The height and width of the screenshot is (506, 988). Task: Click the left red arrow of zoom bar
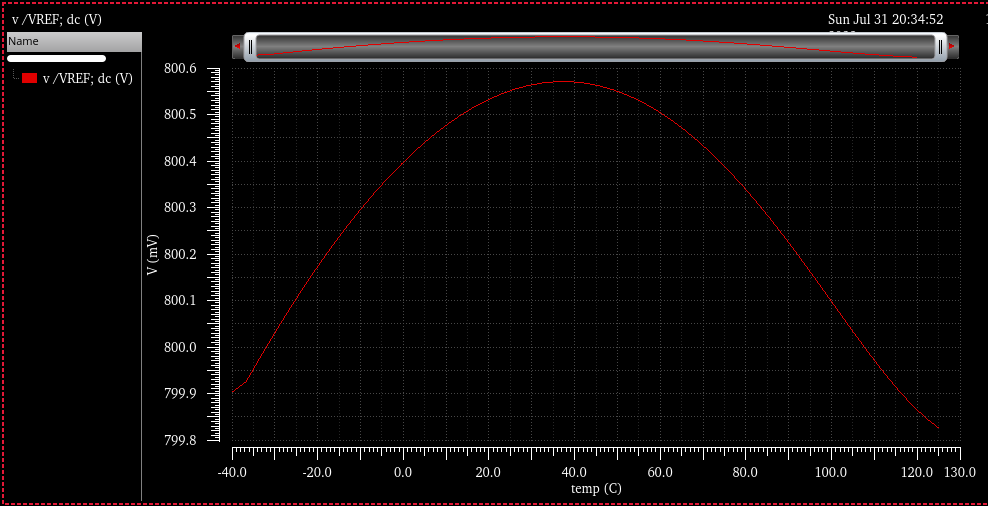[238, 47]
